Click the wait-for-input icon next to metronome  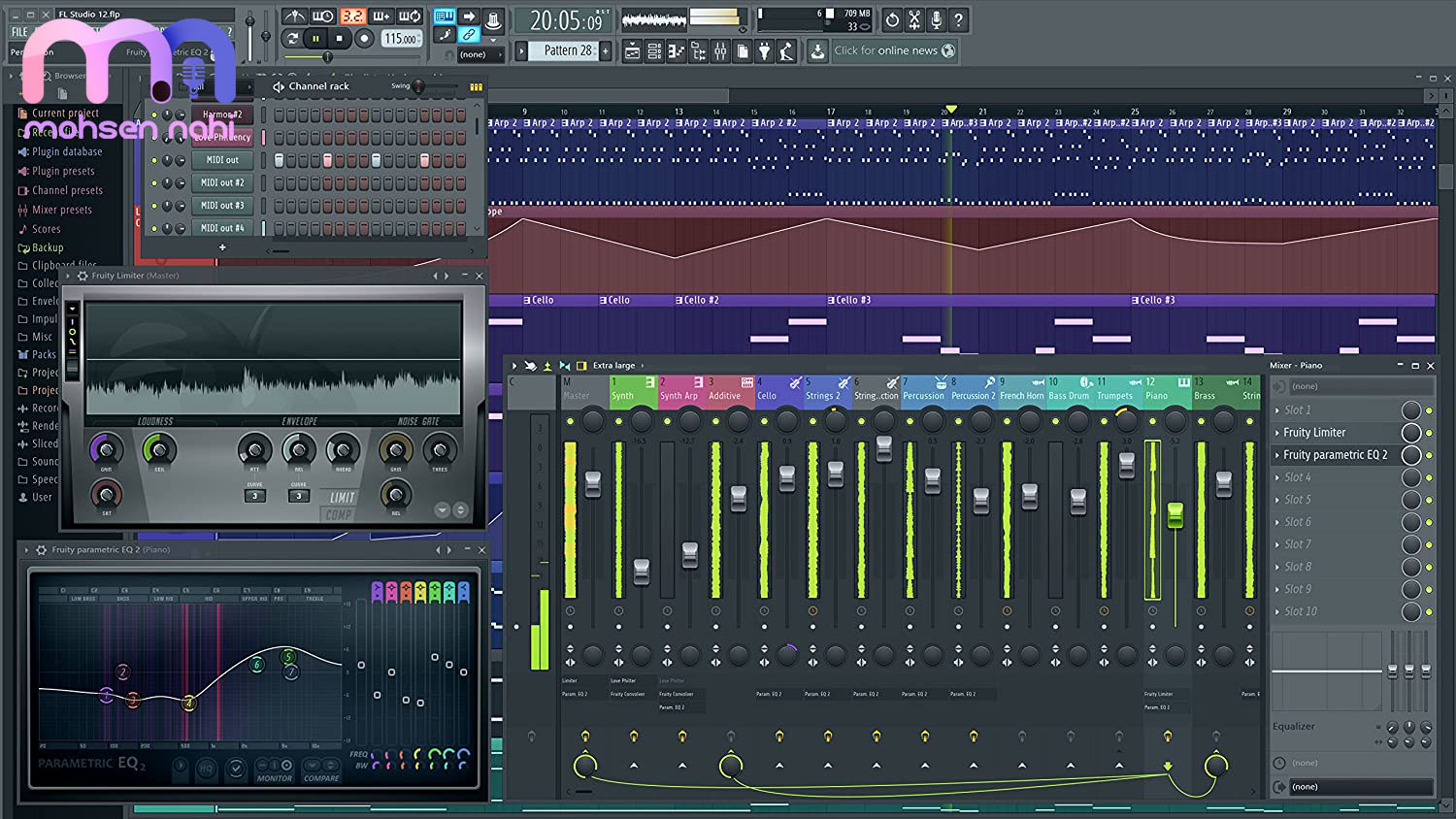(x=323, y=16)
